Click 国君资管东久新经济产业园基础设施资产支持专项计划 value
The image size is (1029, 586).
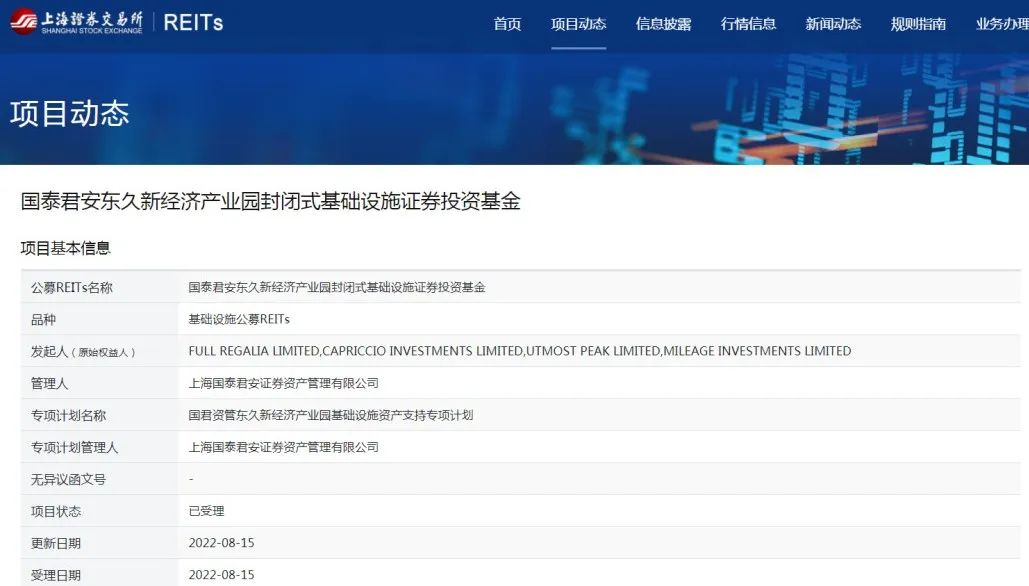[331, 415]
